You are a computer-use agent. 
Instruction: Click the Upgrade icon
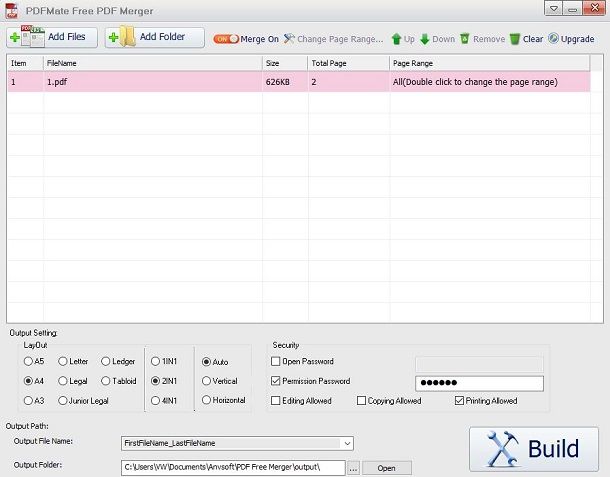pyautogui.click(x=554, y=39)
